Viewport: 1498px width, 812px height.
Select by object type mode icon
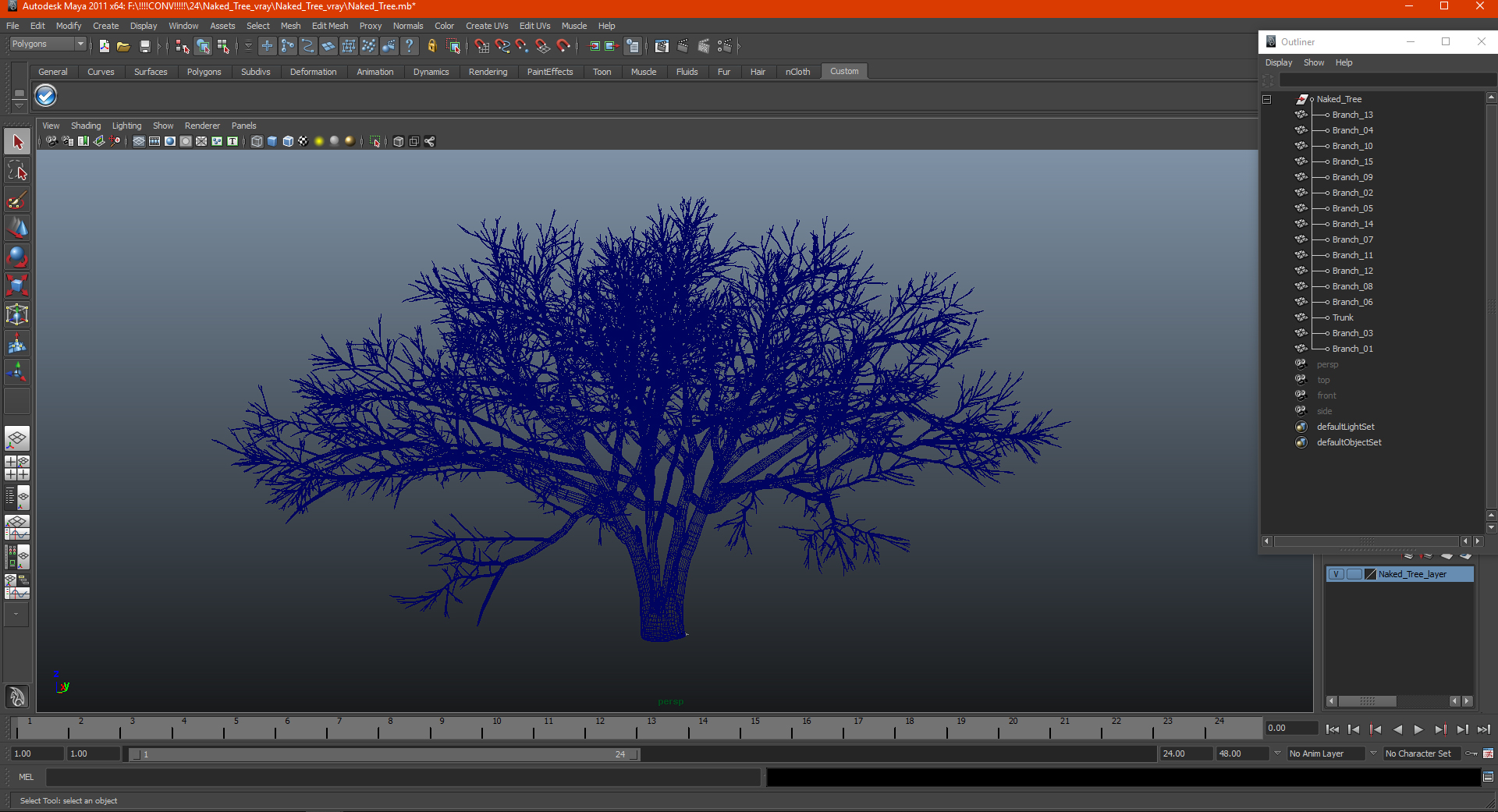tap(203, 47)
